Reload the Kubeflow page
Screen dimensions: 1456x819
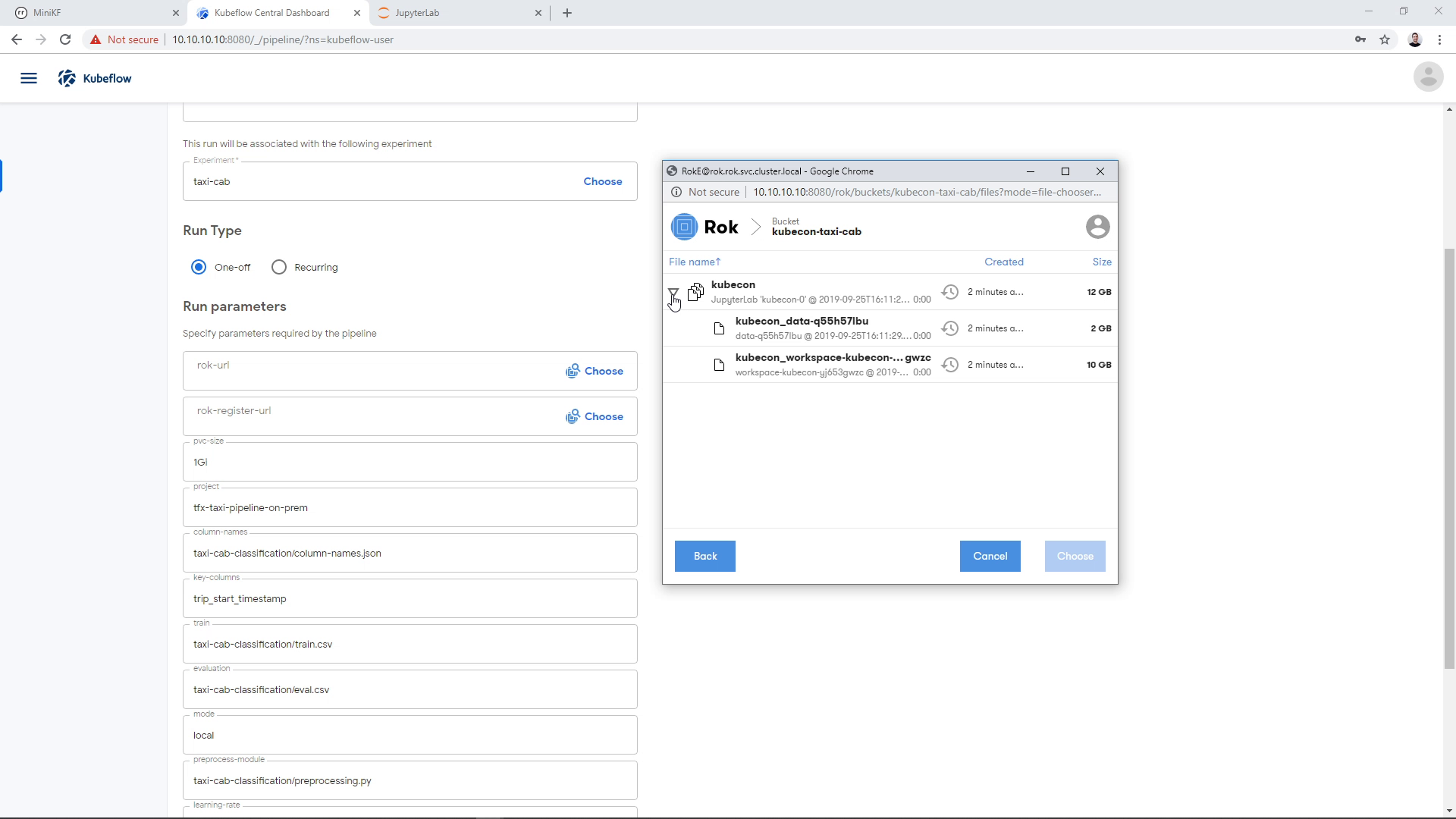tap(65, 39)
